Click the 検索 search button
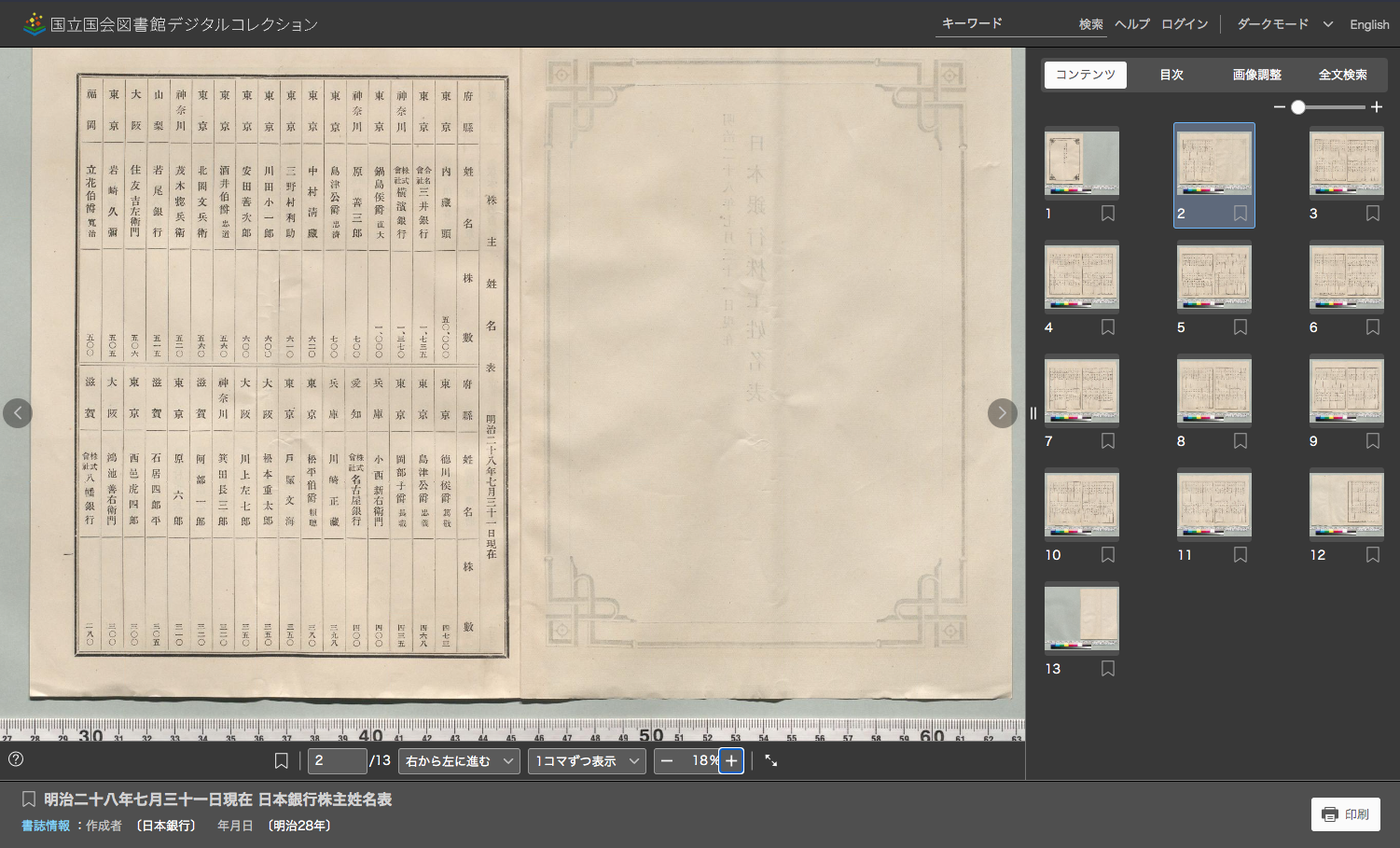 (1091, 24)
